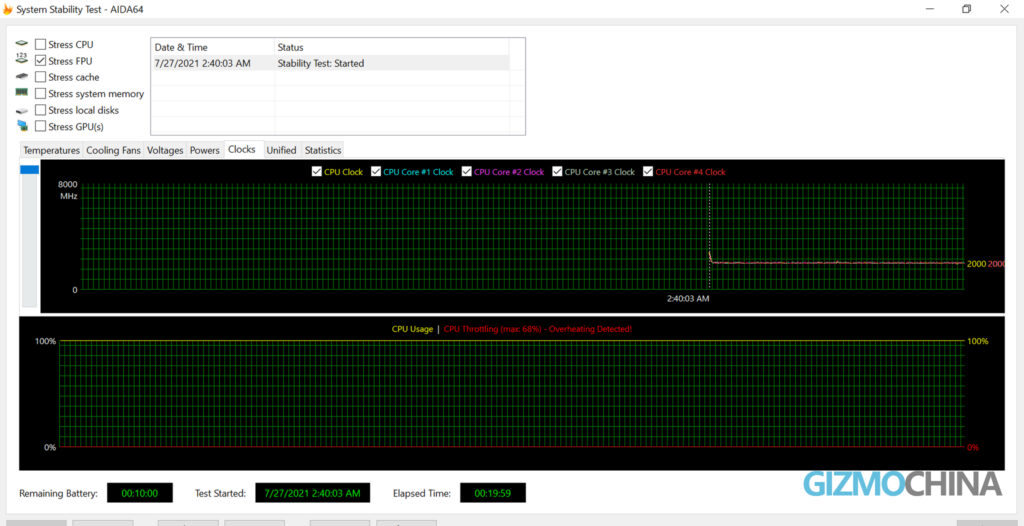This screenshot has width=1024, height=526.
Task: Open the Powers tab
Action: (205, 150)
